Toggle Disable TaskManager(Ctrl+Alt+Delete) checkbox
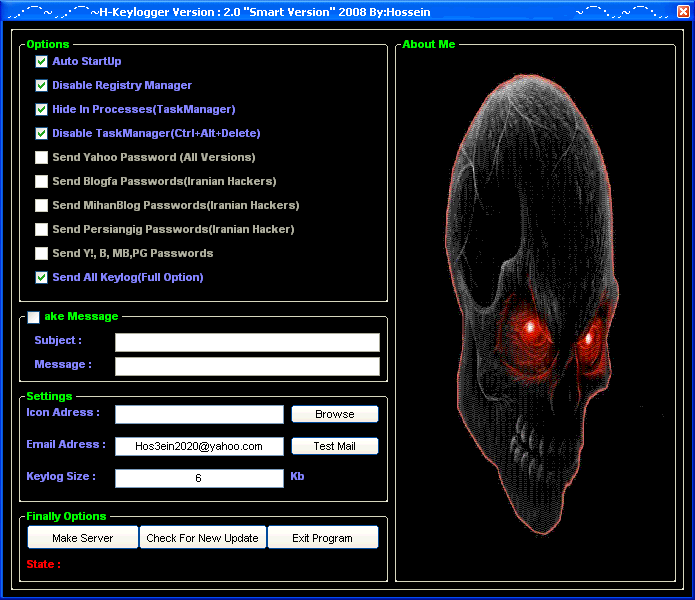This screenshot has width=695, height=600. pos(42,133)
